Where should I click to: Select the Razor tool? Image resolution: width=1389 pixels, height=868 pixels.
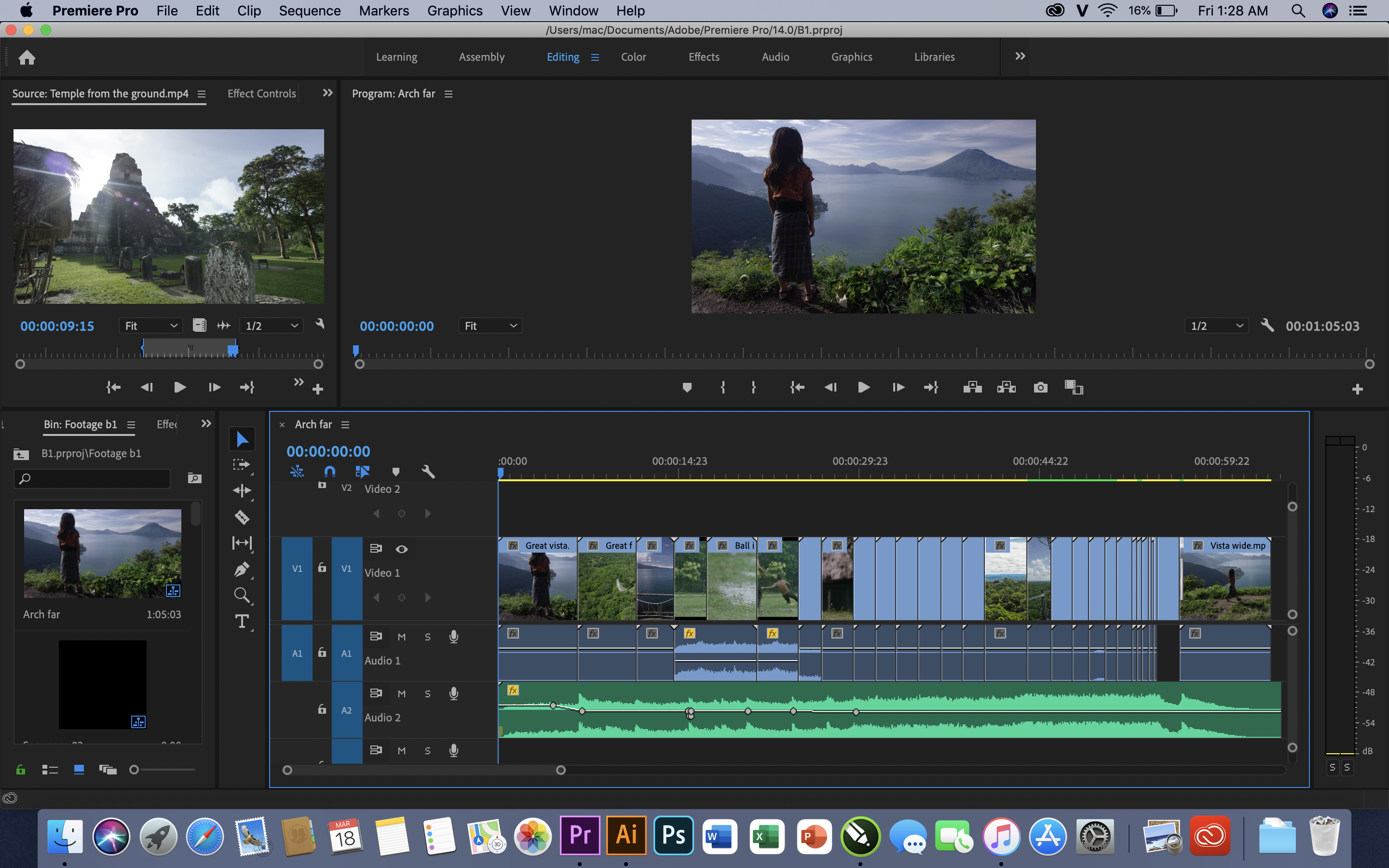coord(242,517)
